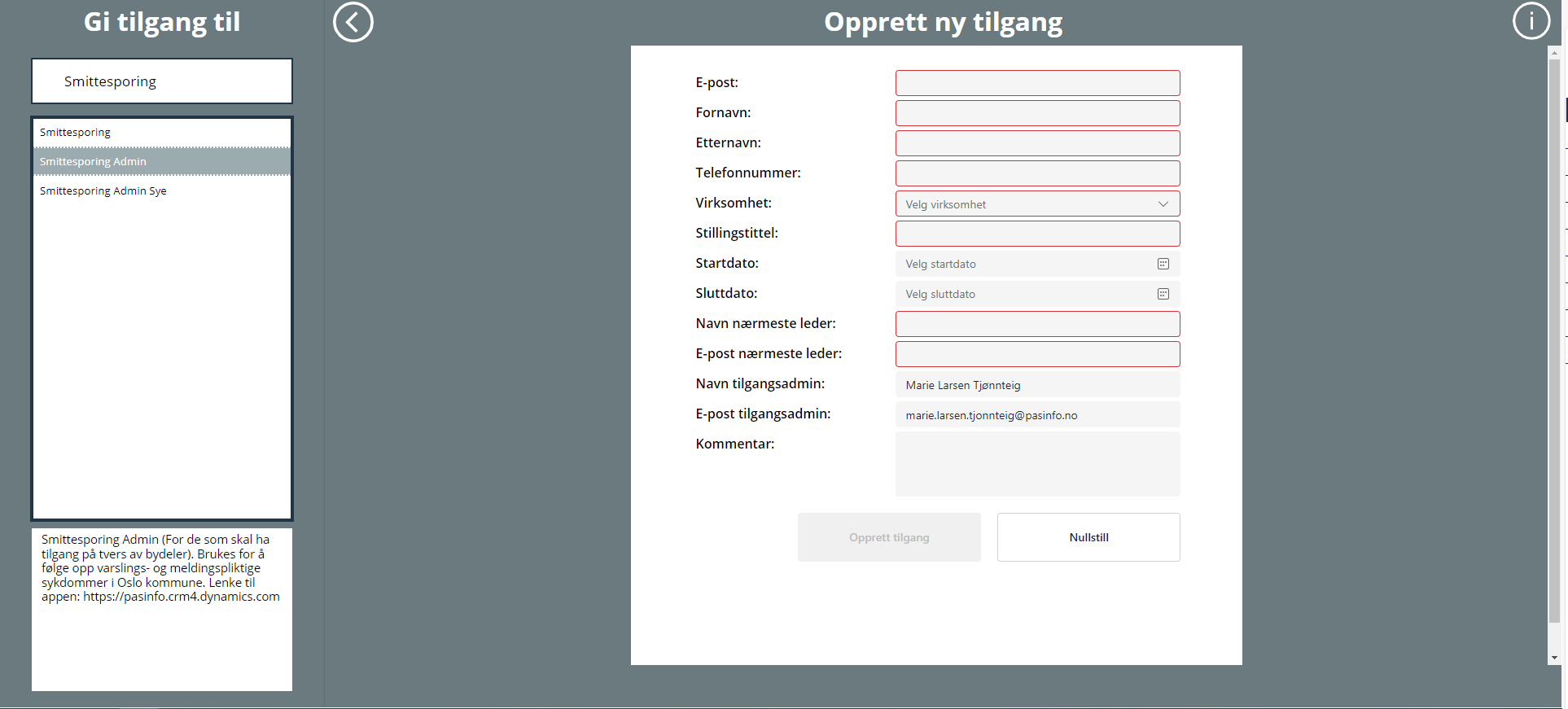Click the Opprett ny tilgang heading
1568x709 pixels.
click(943, 22)
